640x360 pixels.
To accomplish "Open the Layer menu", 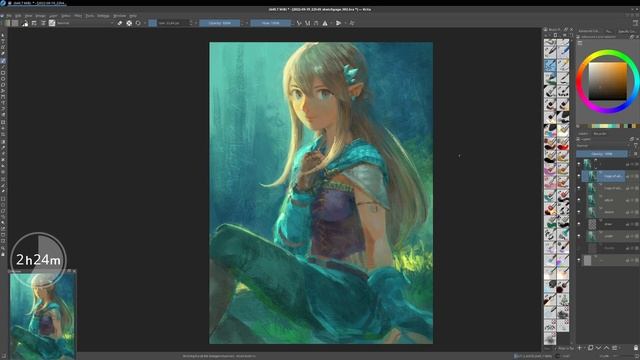I will click(53, 16).
